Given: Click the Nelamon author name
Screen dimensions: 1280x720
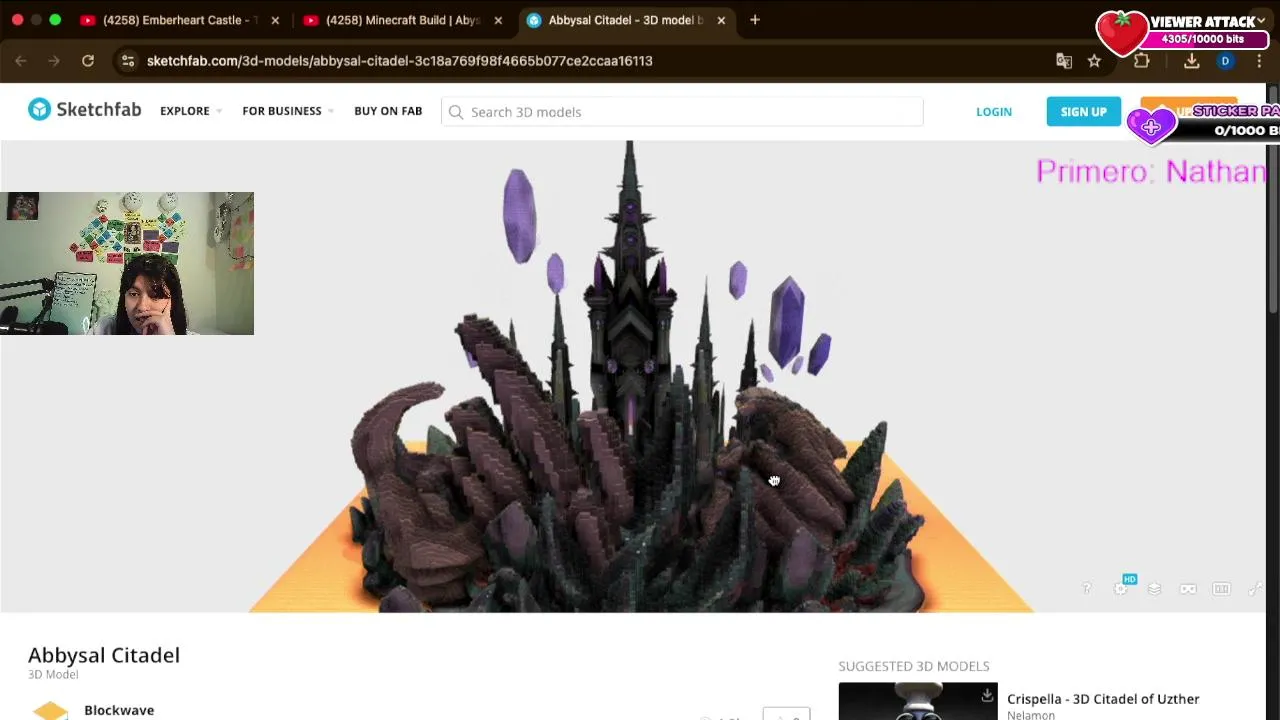Looking at the screenshot, I should tap(1031, 715).
